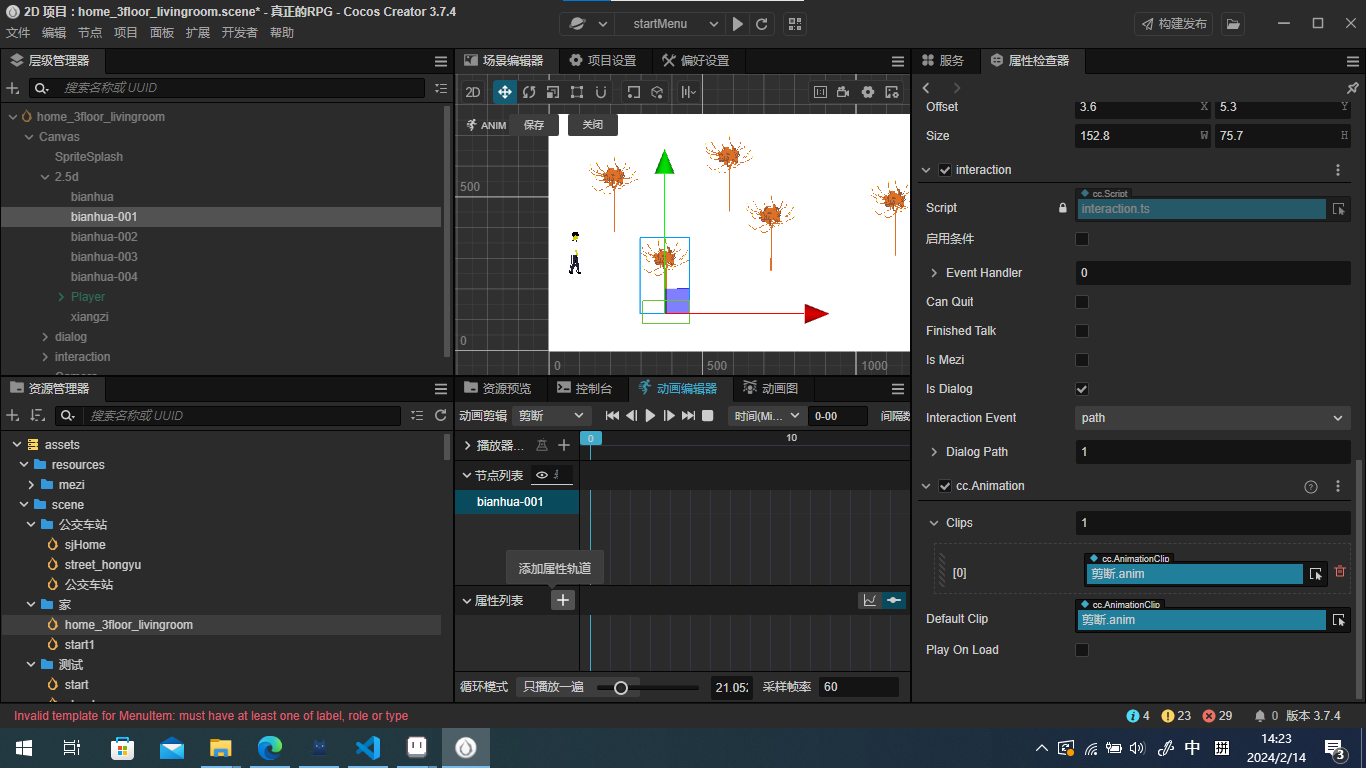Click the timeline zoom slider handle
This screenshot has width=1366, height=768.
tap(621, 688)
